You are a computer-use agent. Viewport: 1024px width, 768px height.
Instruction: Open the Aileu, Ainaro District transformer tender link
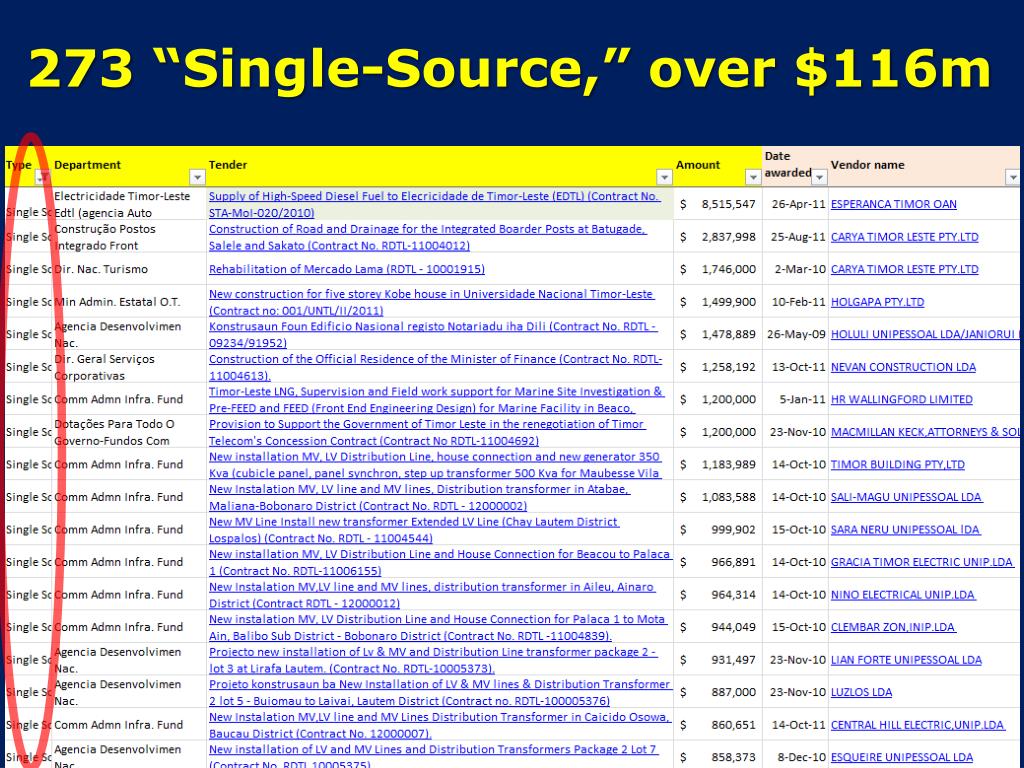point(432,595)
